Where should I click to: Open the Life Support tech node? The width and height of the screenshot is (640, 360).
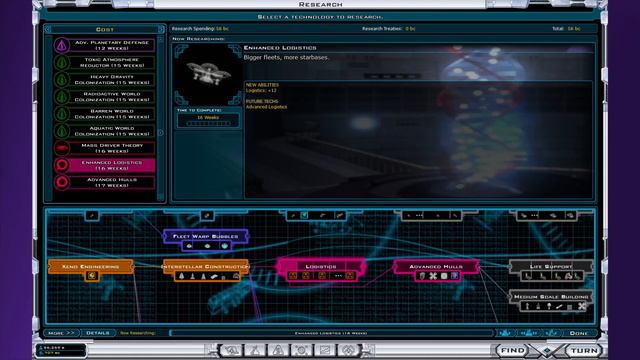click(x=551, y=267)
